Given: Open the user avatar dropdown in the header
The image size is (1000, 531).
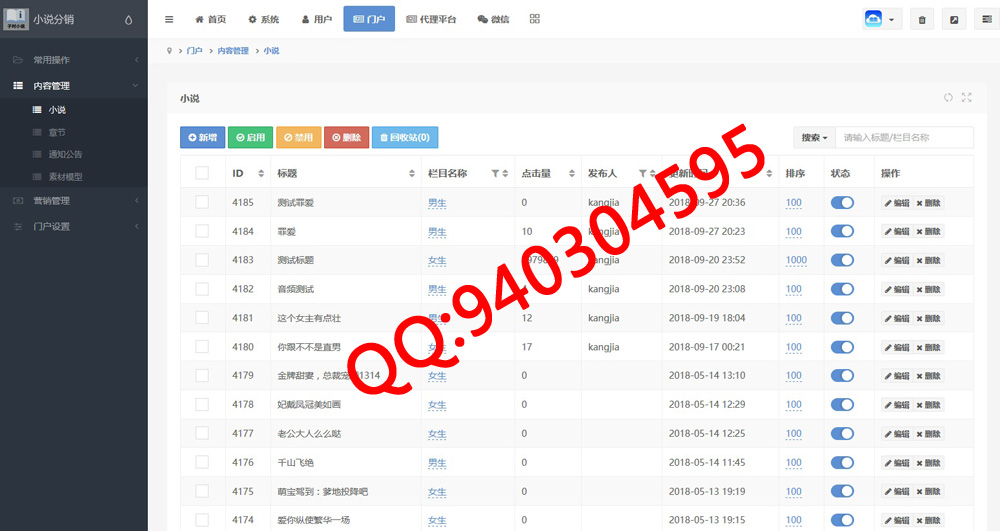Looking at the screenshot, I should click(880, 19).
